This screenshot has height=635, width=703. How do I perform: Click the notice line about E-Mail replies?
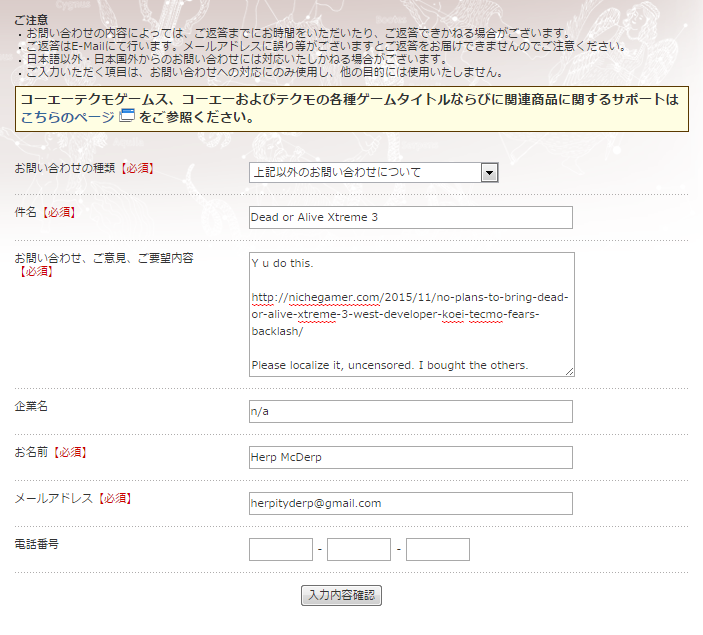pos(325,46)
